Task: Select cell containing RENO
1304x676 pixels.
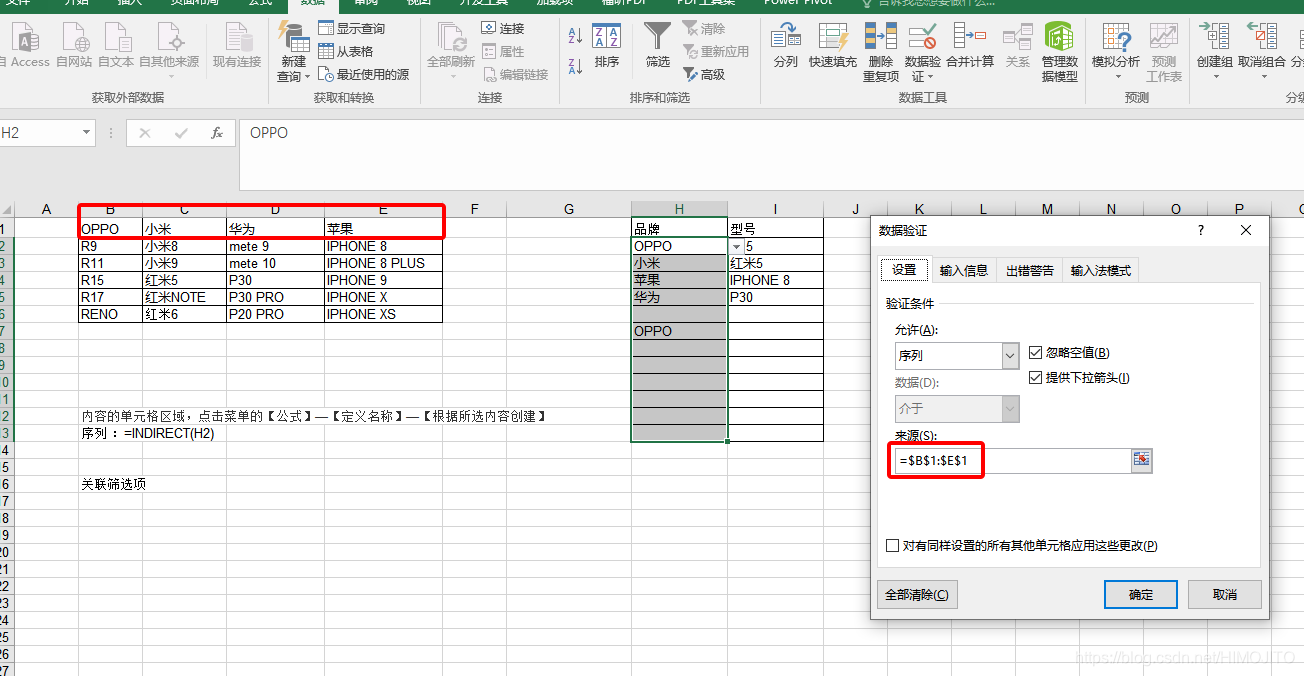Action: tap(111, 314)
